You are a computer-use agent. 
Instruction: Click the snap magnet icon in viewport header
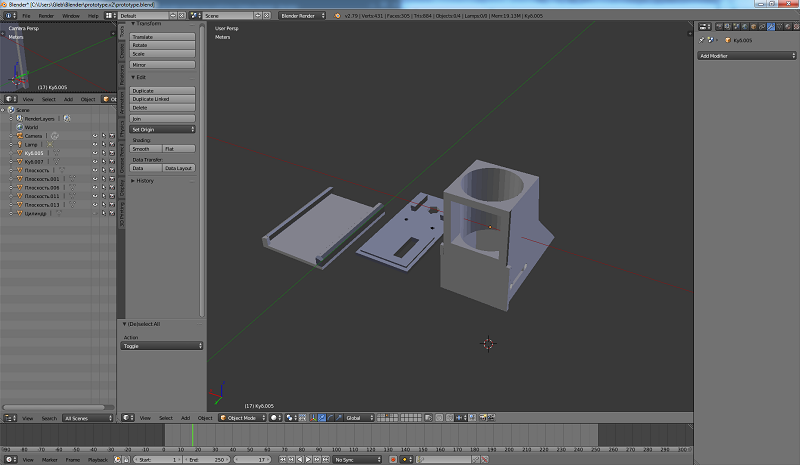coord(449,418)
